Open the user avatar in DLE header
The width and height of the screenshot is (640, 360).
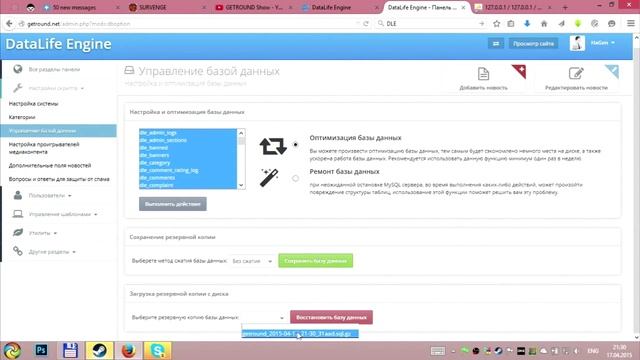[x=577, y=43]
